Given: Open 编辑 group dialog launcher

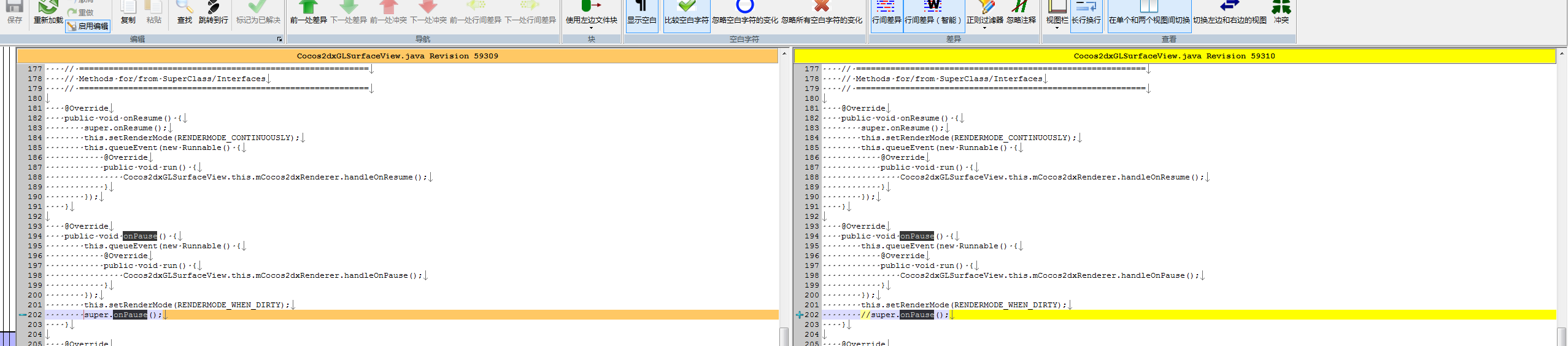Looking at the screenshot, I should coord(279,39).
